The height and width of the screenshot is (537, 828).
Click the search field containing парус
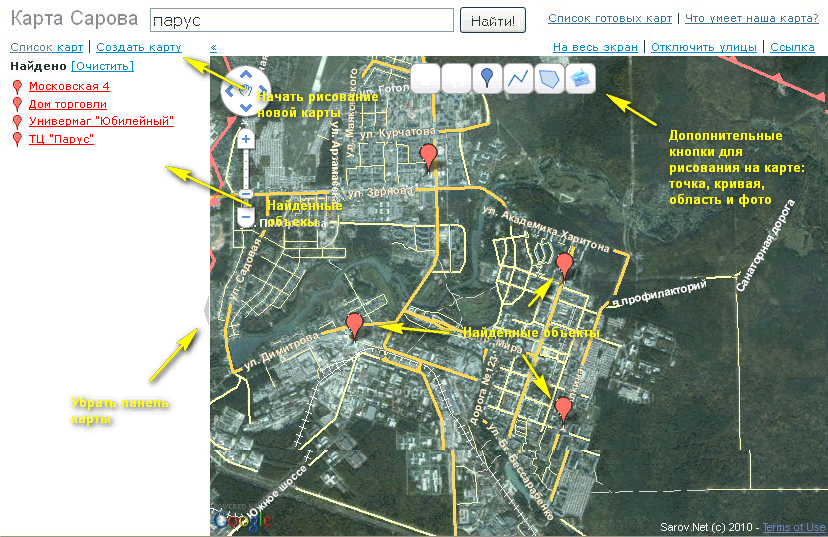pyautogui.click(x=301, y=20)
